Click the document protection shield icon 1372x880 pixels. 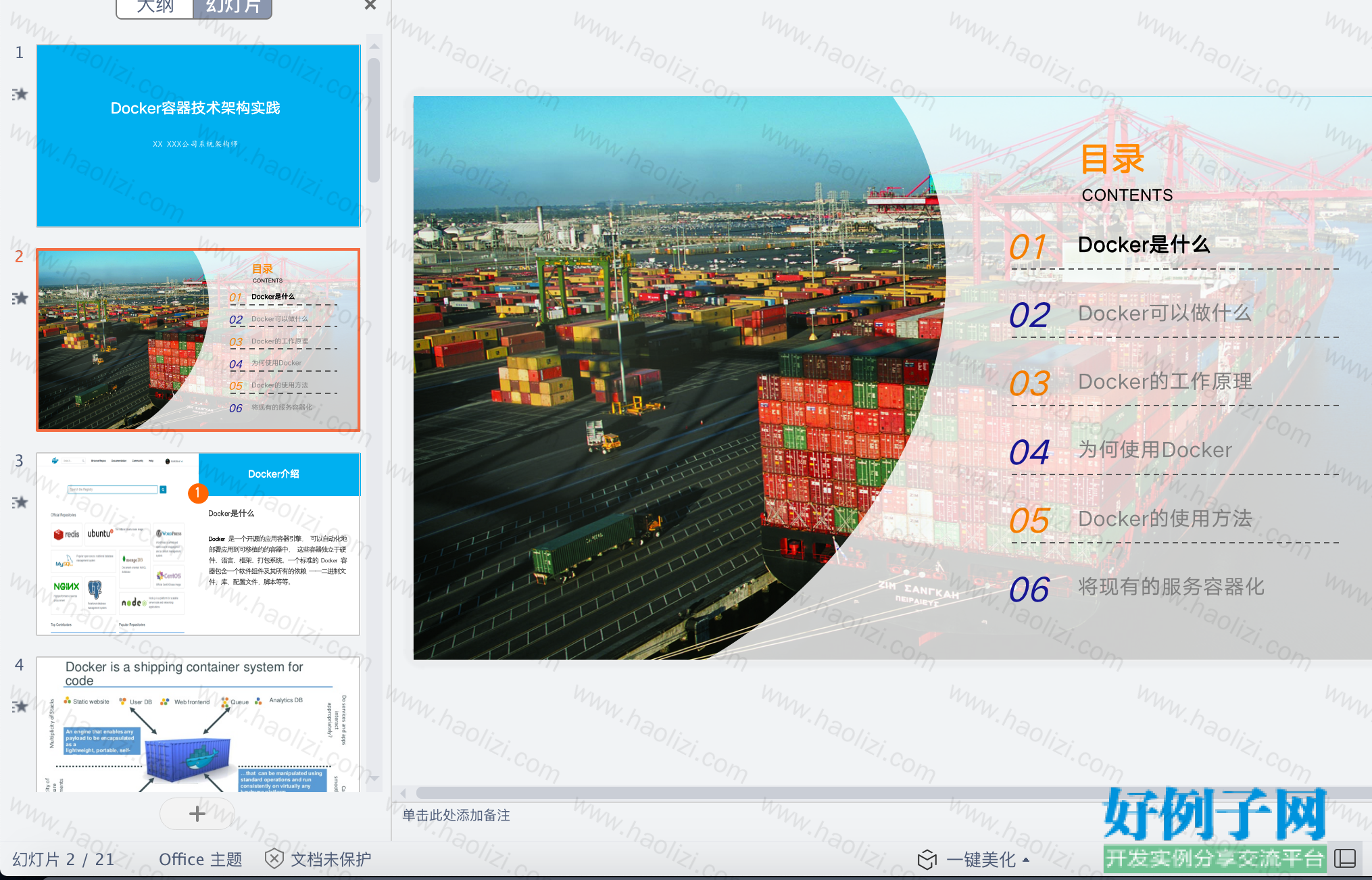click(274, 859)
